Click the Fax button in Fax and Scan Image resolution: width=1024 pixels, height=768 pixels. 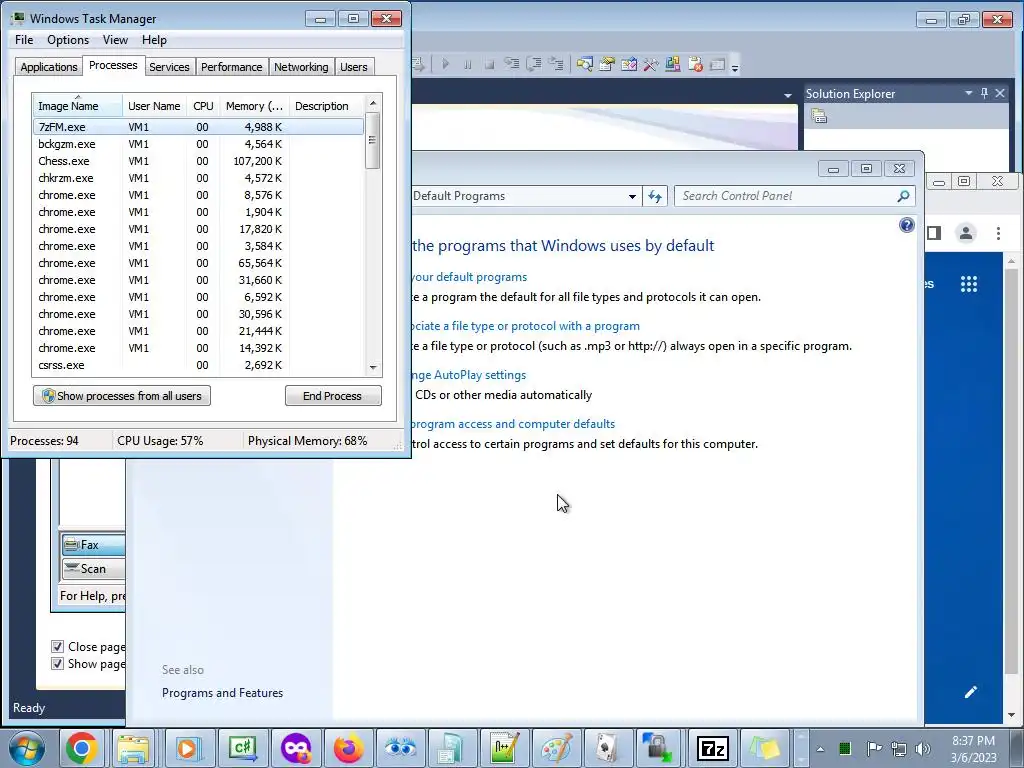(93, 545)
